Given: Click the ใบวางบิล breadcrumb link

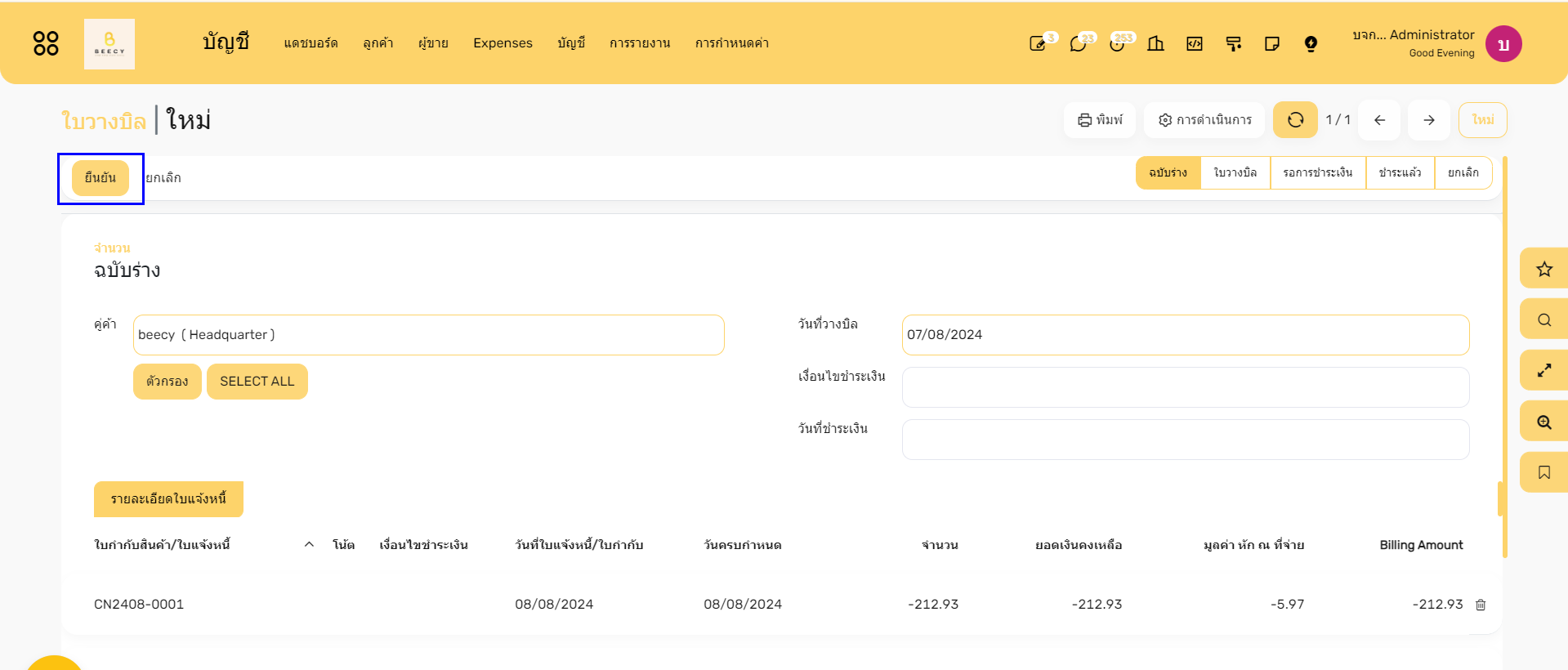Looking at the screenshot, I should point(104,121).
